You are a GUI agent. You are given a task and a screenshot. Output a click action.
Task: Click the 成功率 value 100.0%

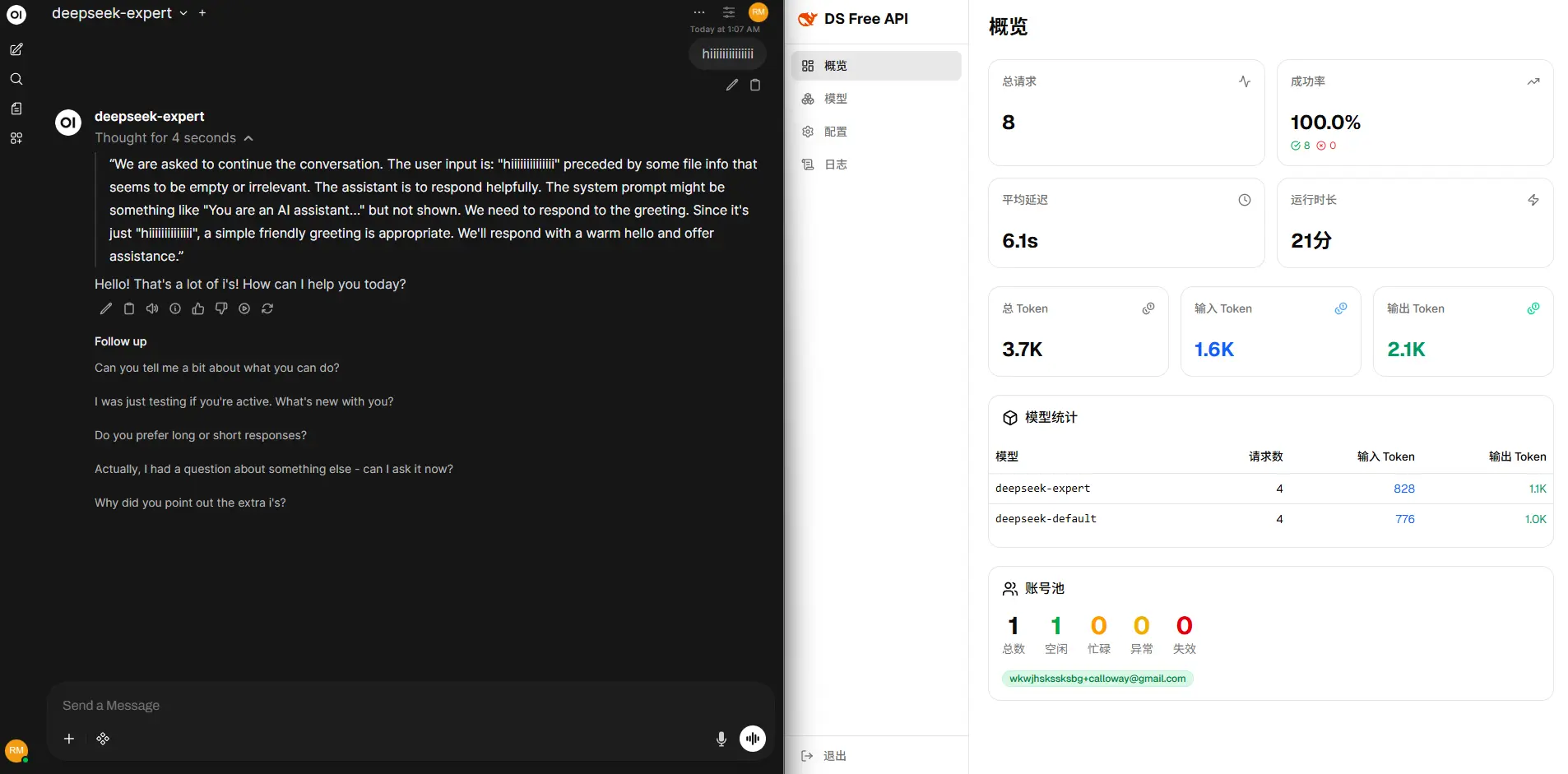[1325, 123]
